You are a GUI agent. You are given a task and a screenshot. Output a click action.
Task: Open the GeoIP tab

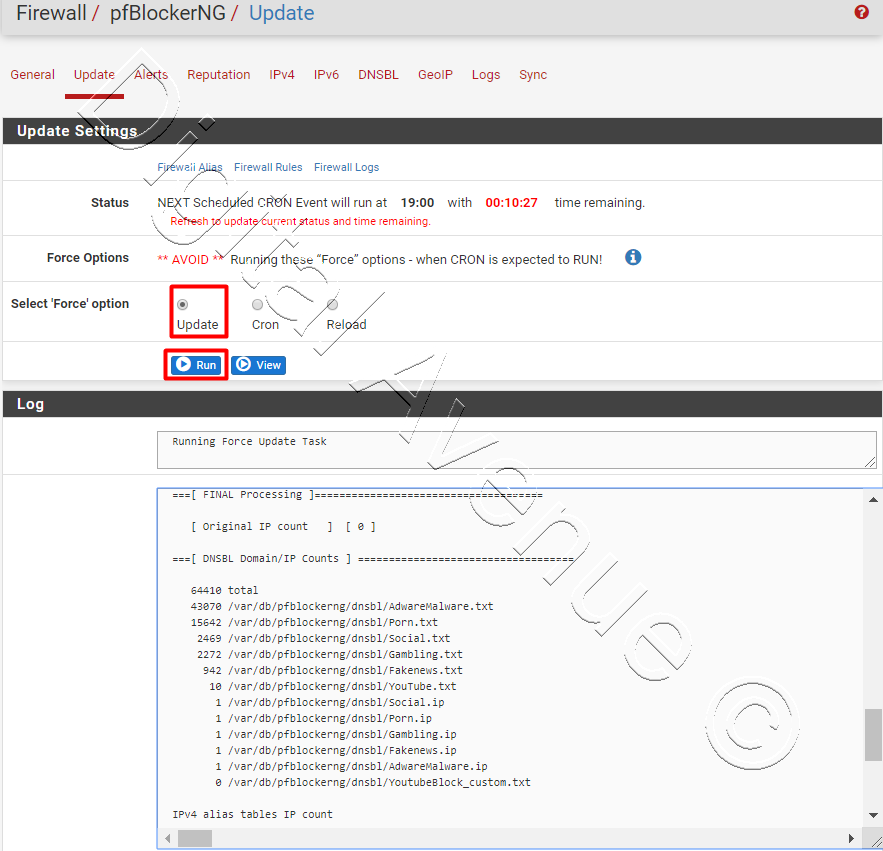tap(435, 74)
